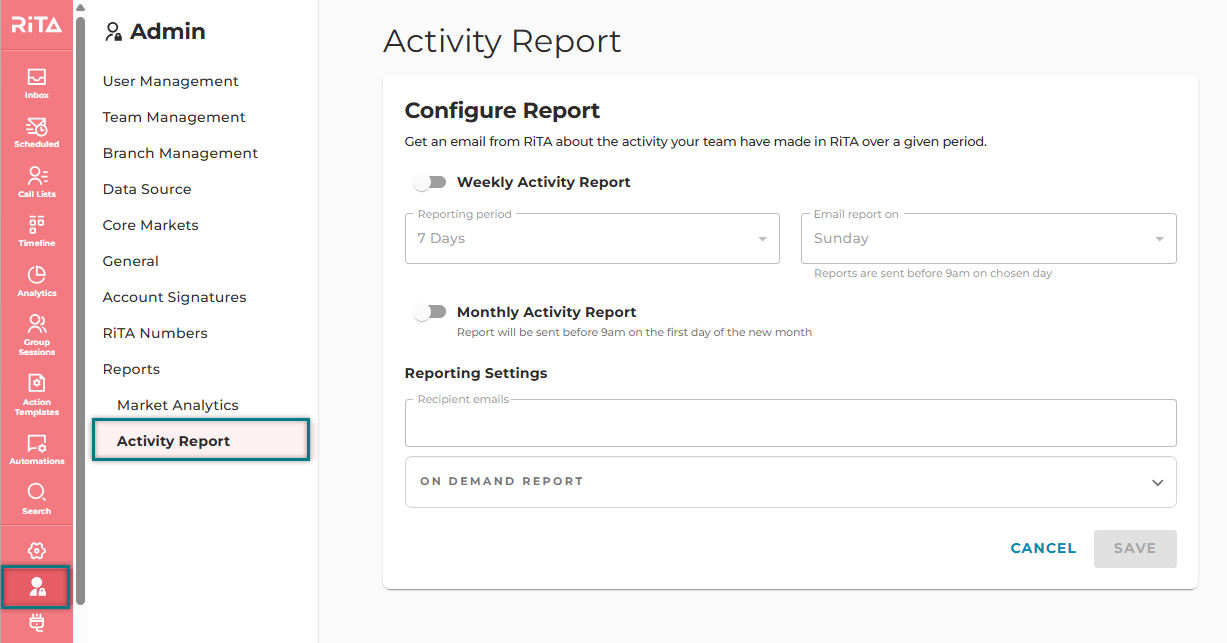This screenshot has width=1227, height=643.
Task: Click the Cancel button
Action: pos(1043,549)
